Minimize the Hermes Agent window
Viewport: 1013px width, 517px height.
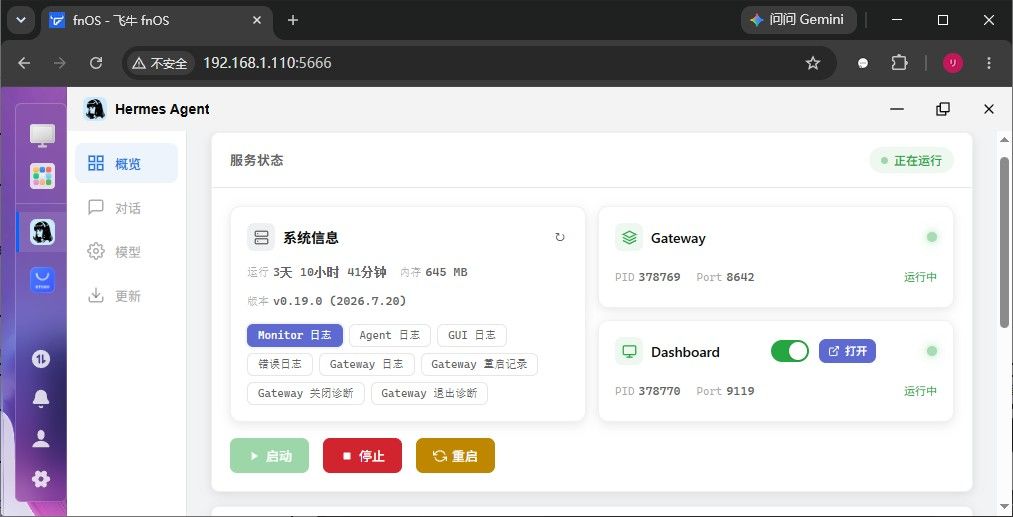tap(897, 109)
